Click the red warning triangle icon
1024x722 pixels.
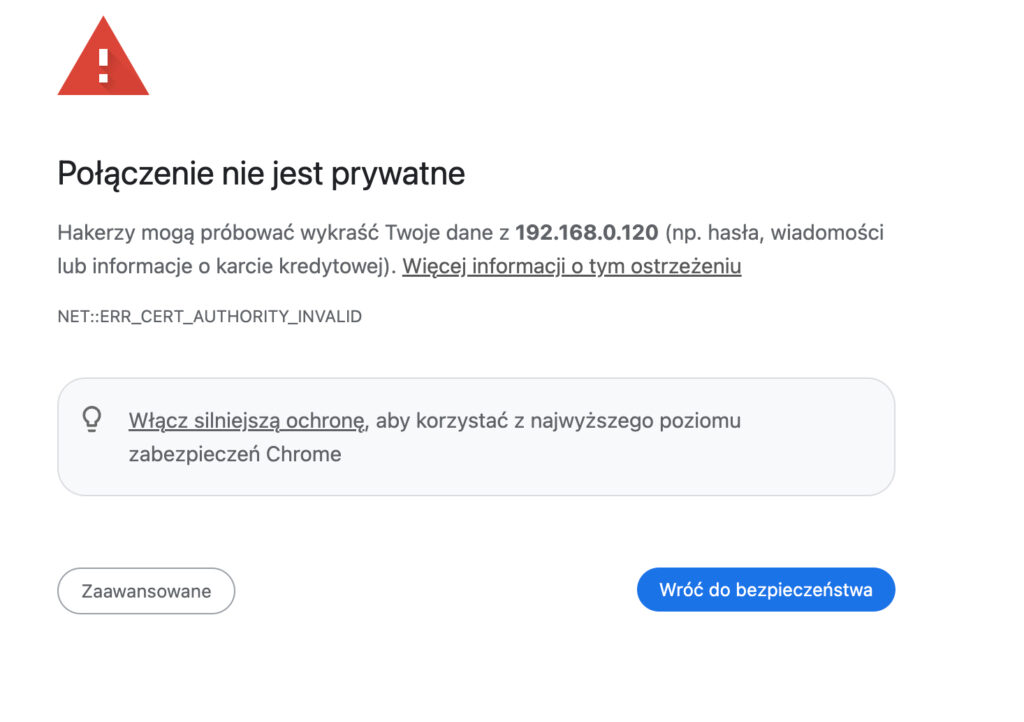pos(103,57)
